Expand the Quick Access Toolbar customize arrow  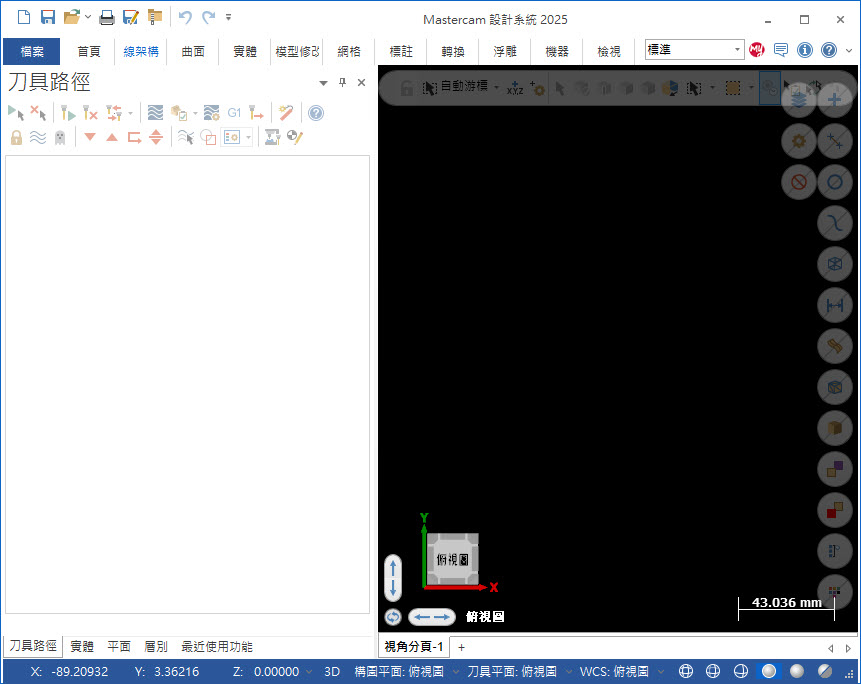point(228,18)
